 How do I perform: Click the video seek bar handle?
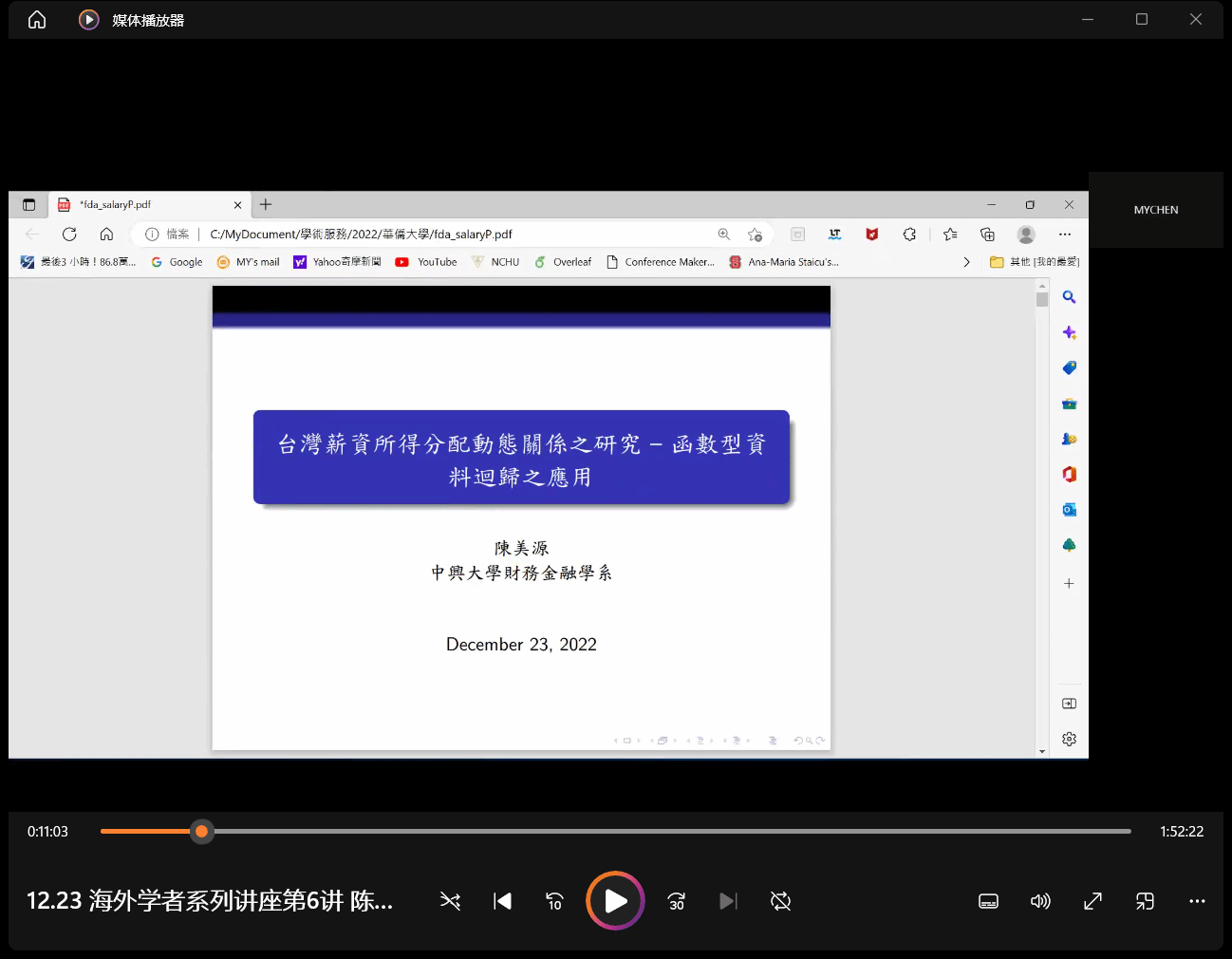click(201, 832)
